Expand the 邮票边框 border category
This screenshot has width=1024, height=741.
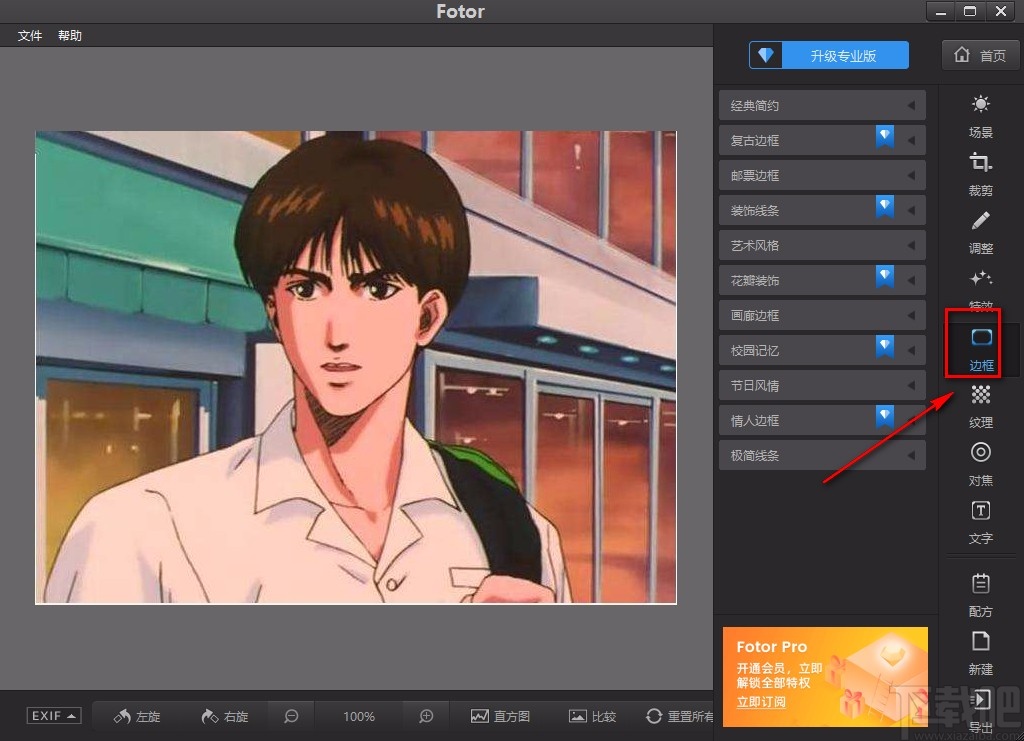[822, 175]
